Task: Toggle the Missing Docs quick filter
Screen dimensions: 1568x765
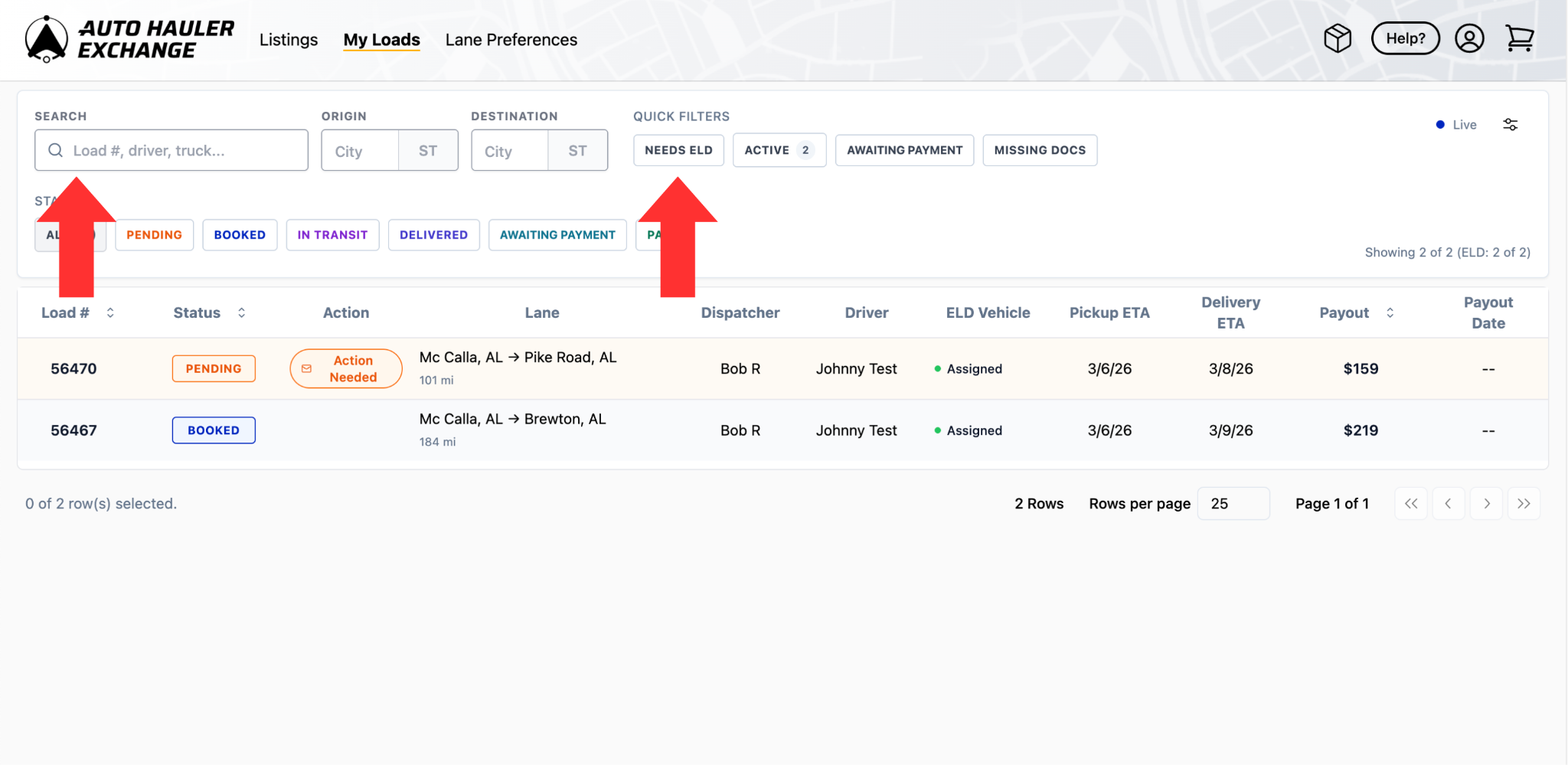Action: pyautogui.click(x=1039, y=150)
